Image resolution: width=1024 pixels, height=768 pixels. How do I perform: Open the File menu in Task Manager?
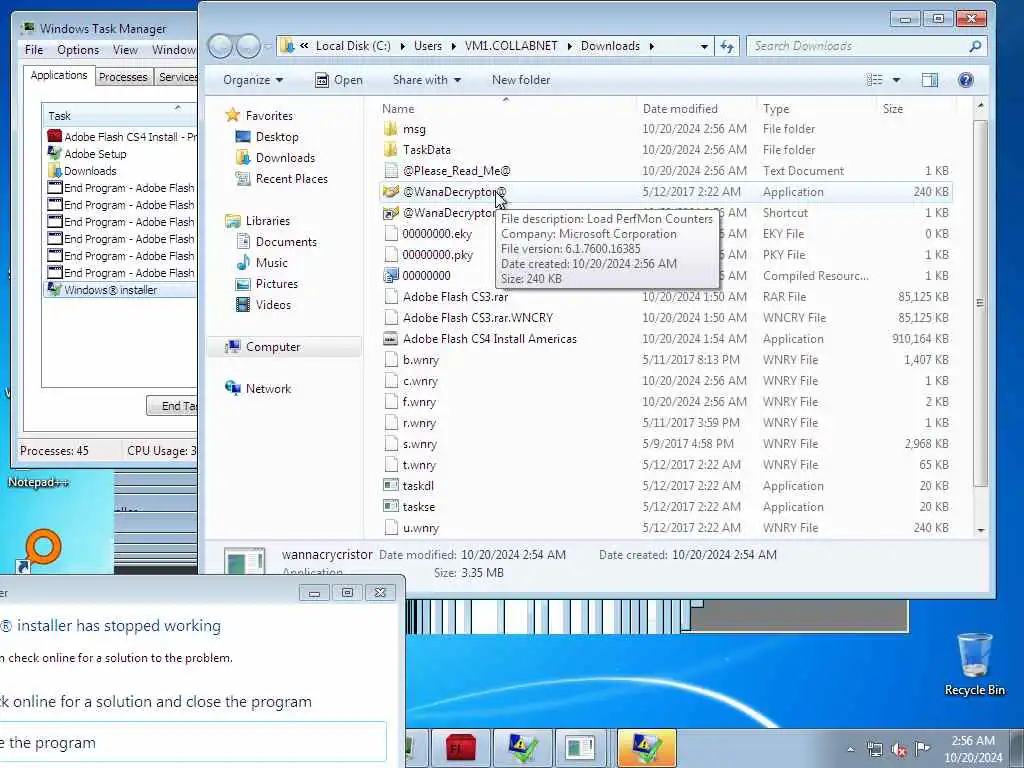click(34, 50)
